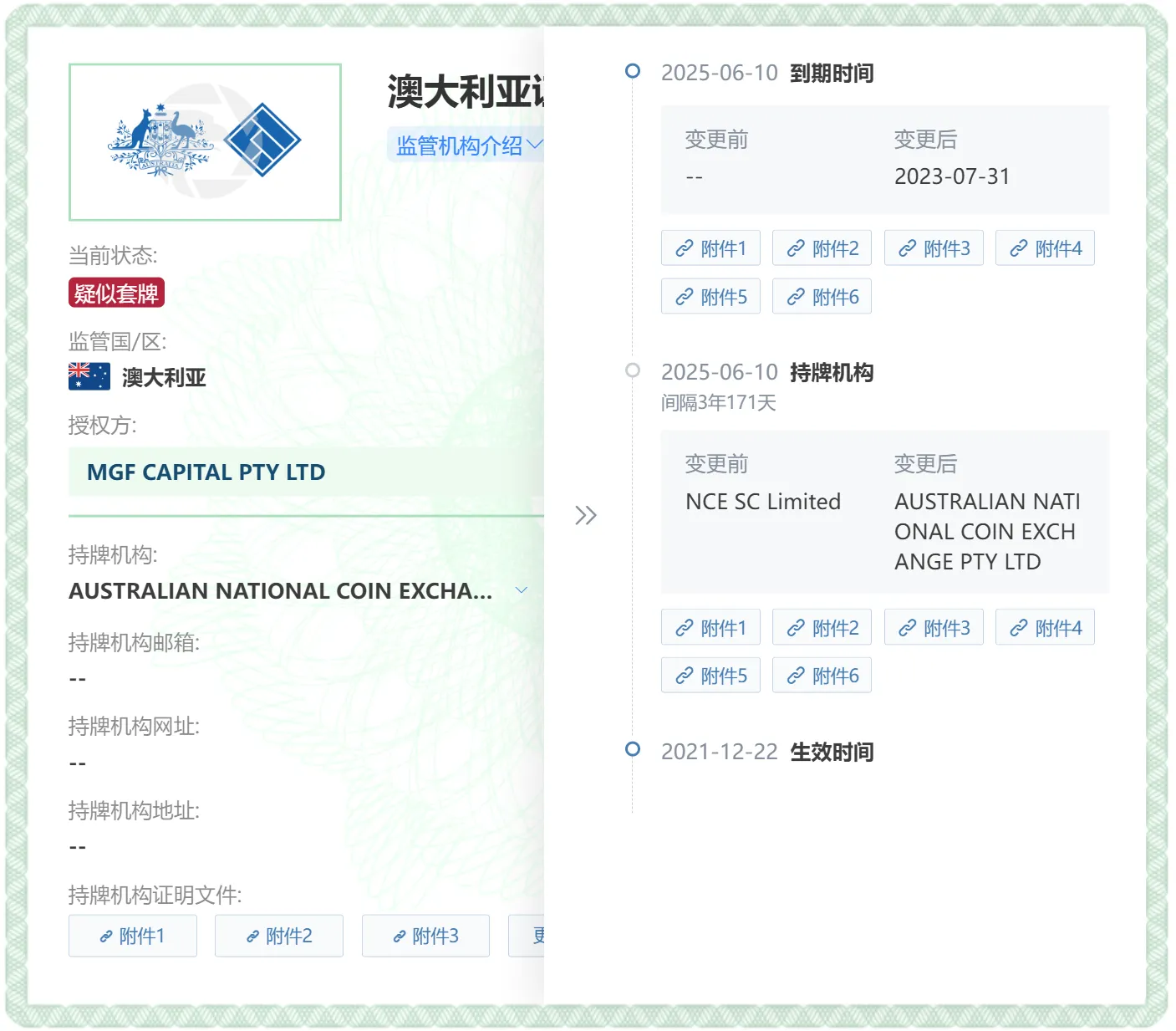The image size is (1176, 1031).
Task: Select the AUSTRALIAN NATIONAL COIN EXCHANGE PTY LTD new value
Action: pos(987,532)
